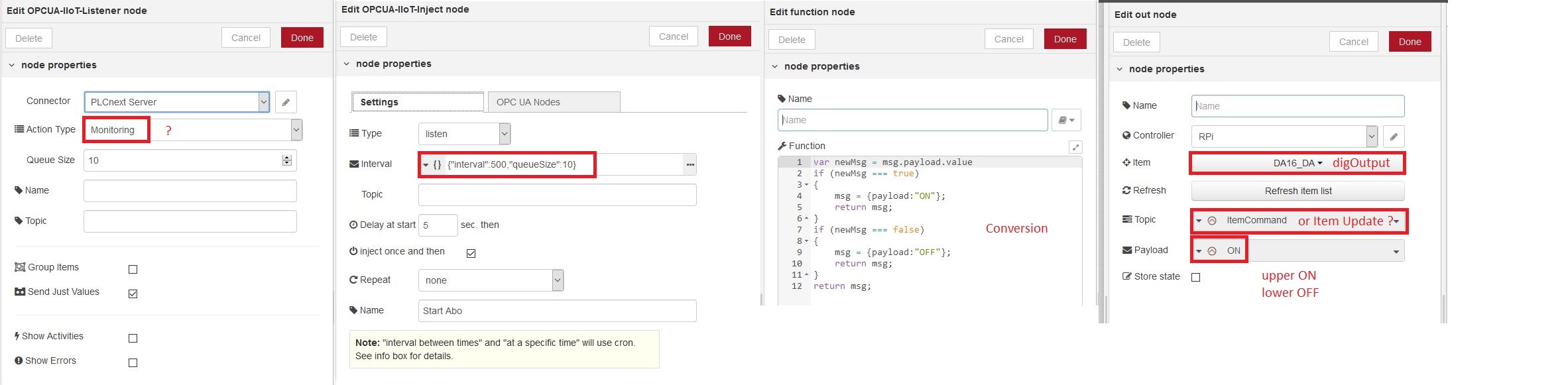Open function node name library book icon
The height and width of the screenshot is (385, 1568).
1066,120
